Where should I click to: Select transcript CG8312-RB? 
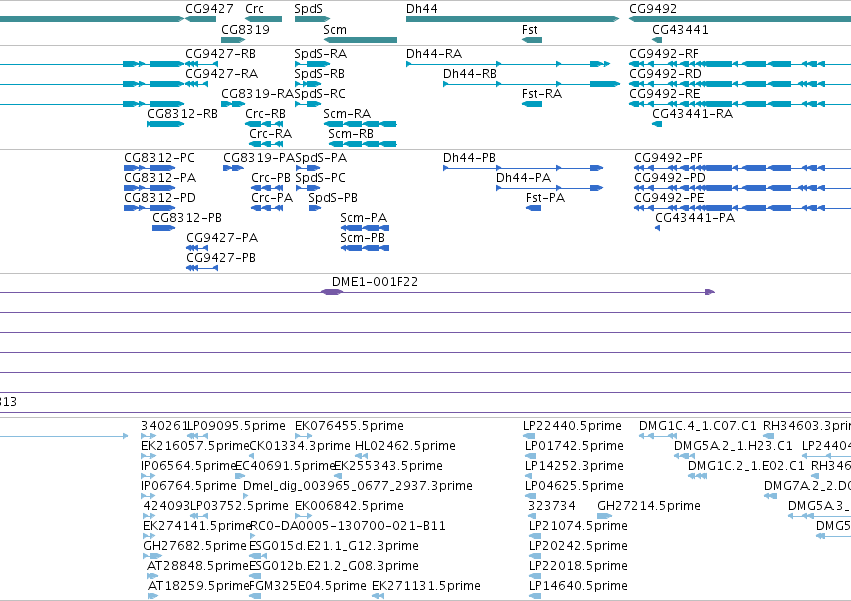[x=166, y=124]
